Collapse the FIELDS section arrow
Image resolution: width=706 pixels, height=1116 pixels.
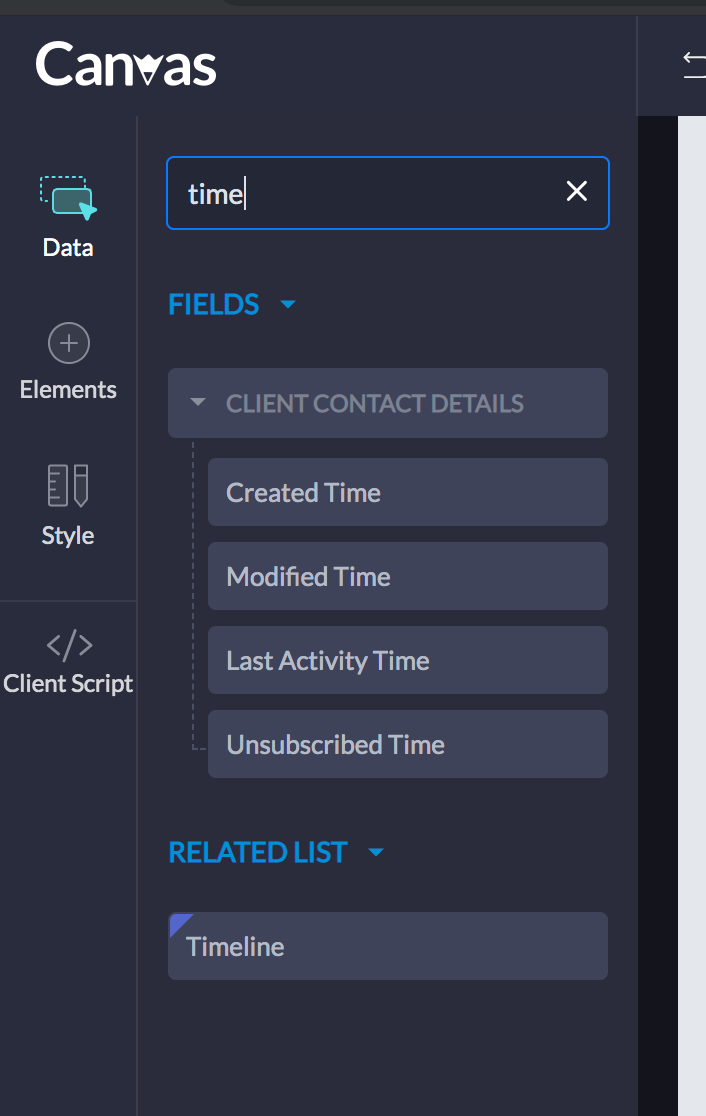click(288, 304)
